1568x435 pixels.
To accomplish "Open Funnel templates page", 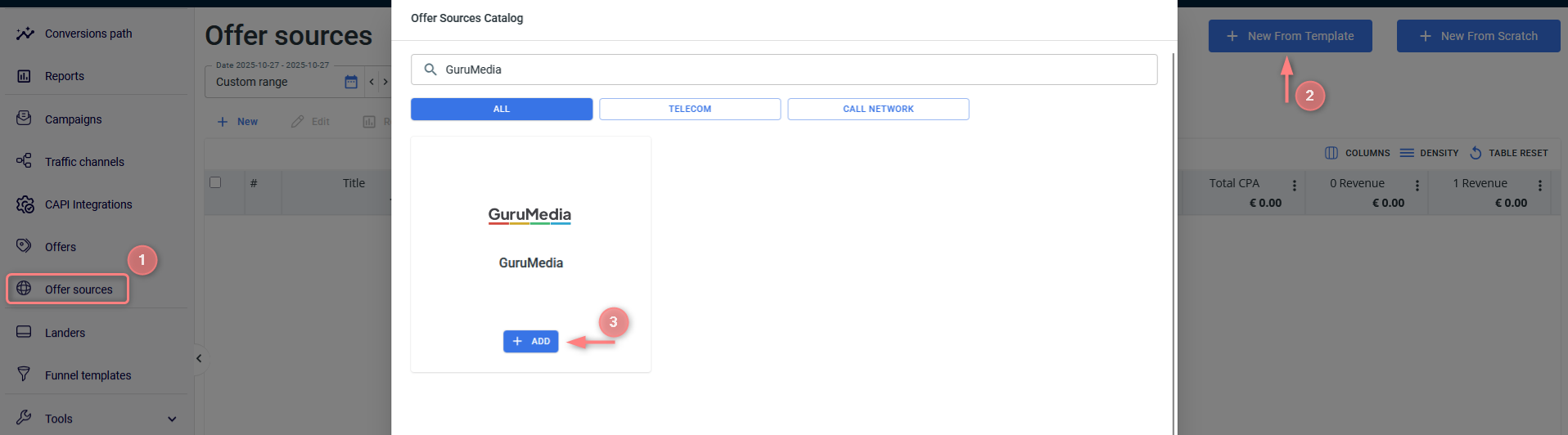I will 88,375.
